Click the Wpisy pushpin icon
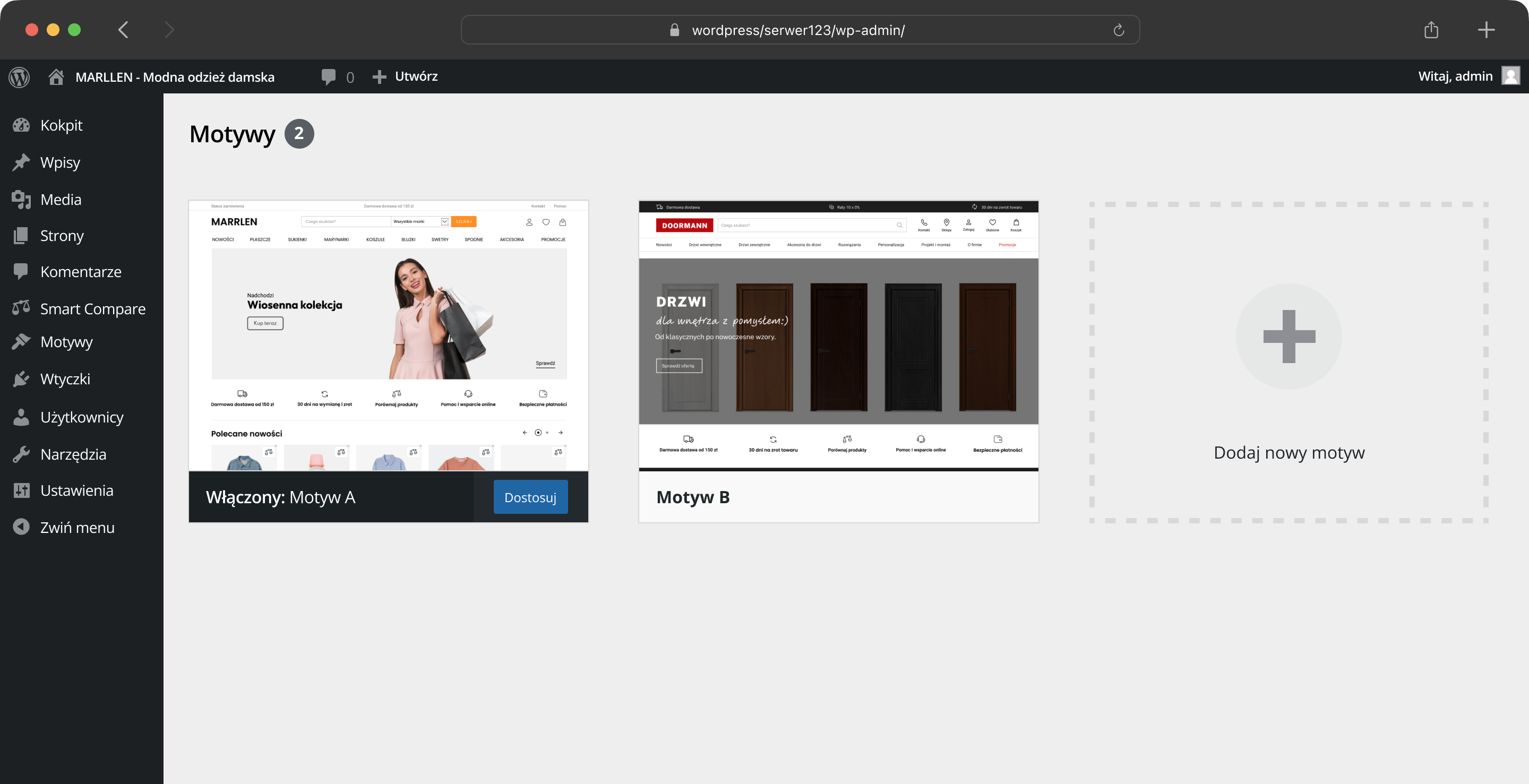The height and width of the screenshot is (784, 1529). (x=21, y=162)
